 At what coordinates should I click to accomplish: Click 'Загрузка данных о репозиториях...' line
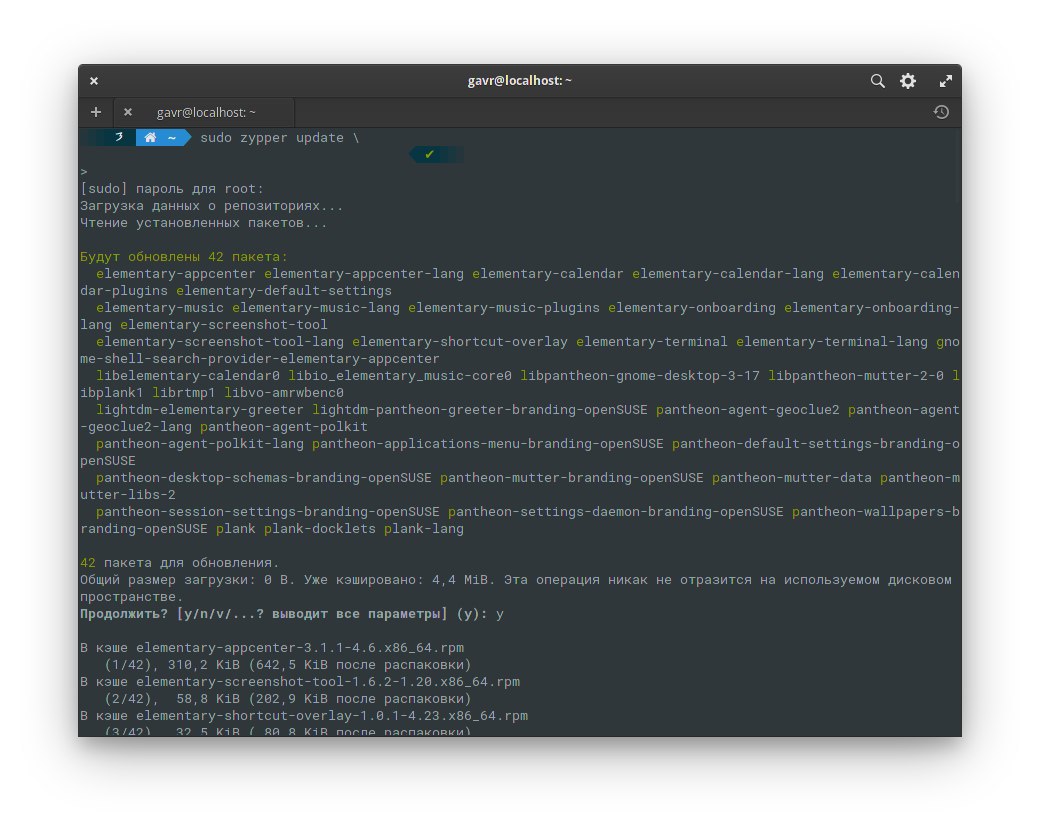pyautogui.click(x=212, y=206)
